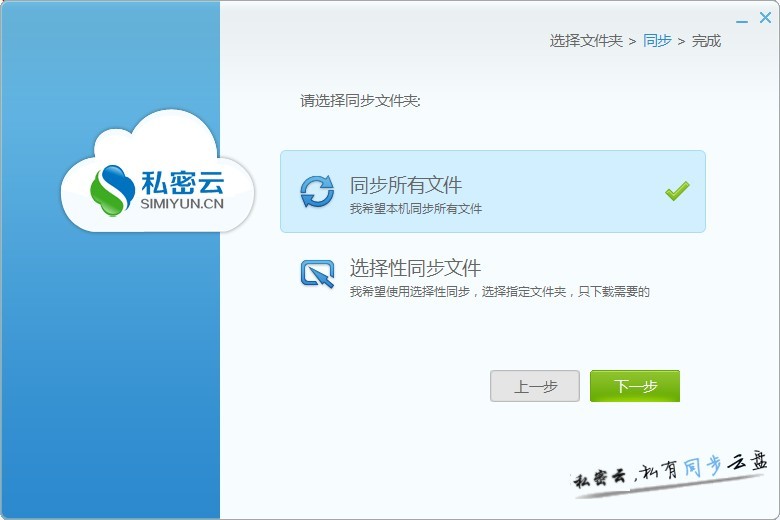Click the 请选择同步文件夹 heading
780x520 pixels.
tap(361, 101)
